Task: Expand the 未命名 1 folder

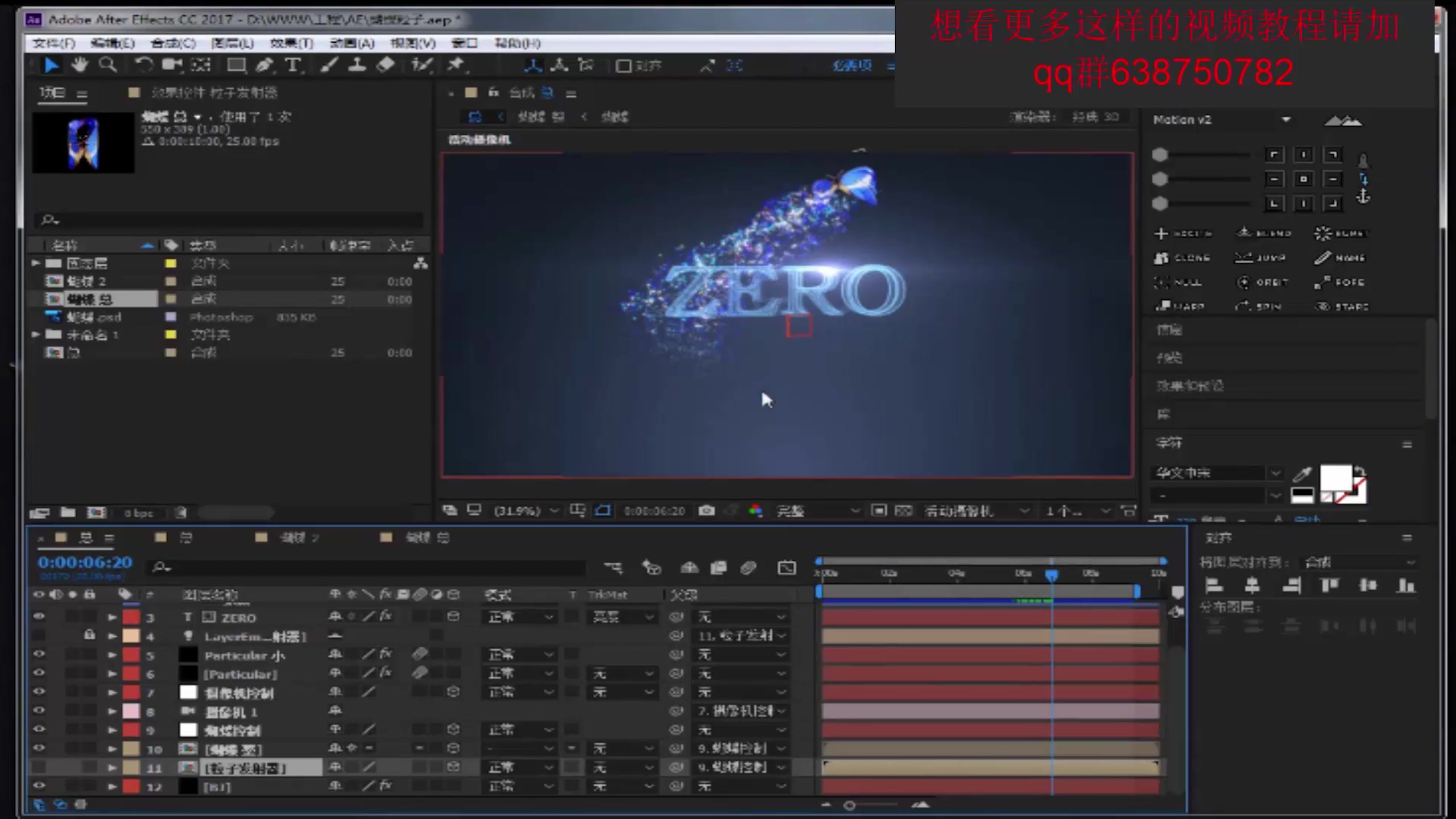Action: tap(36, 334)
